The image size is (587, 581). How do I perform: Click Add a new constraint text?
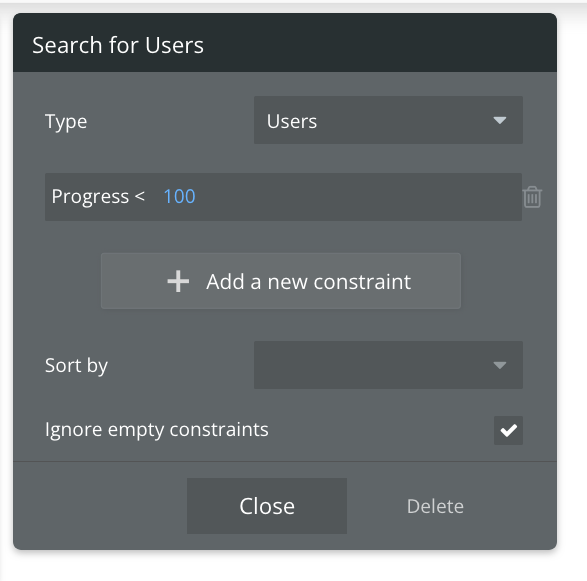308,282
